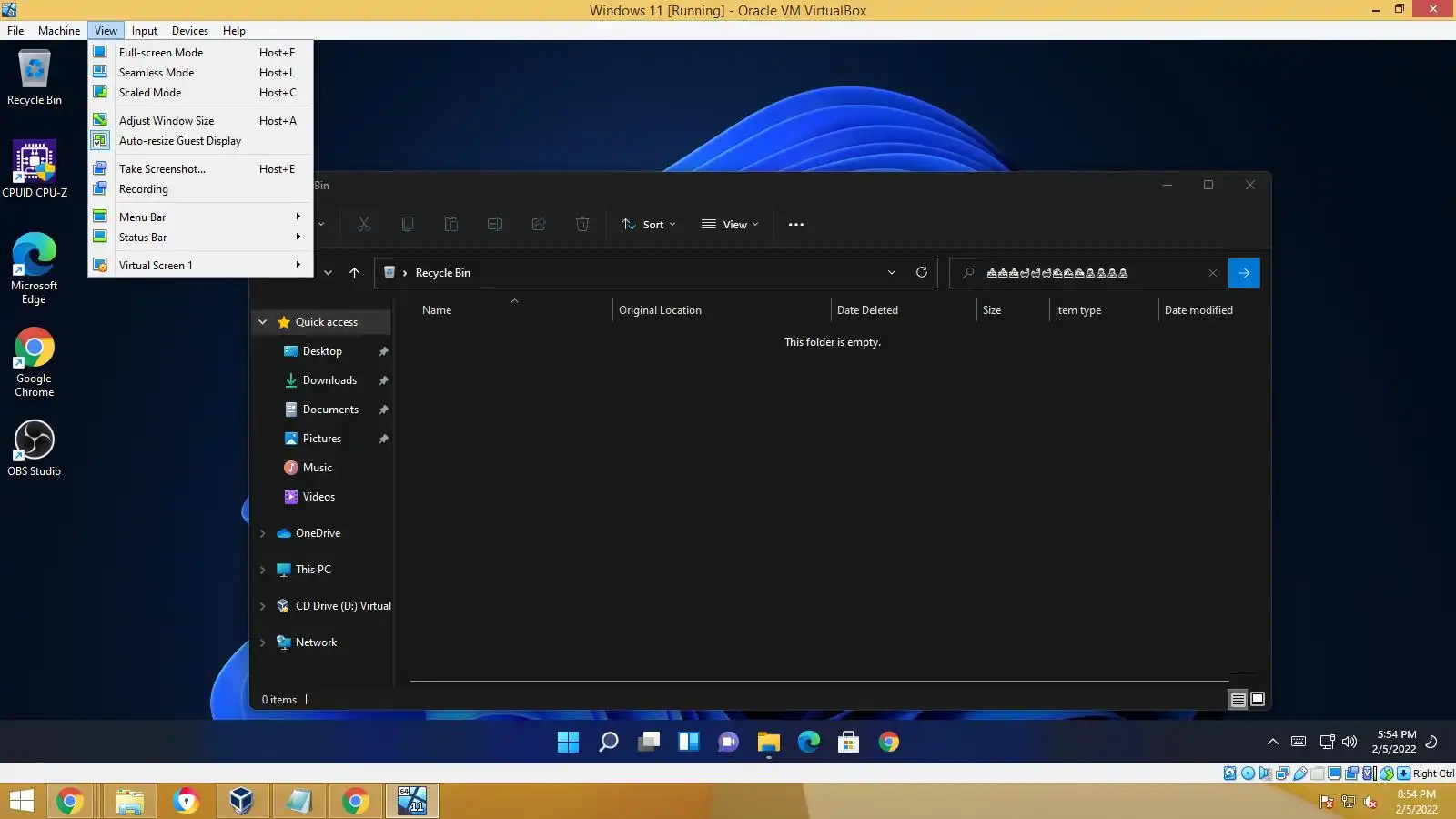
Task: Click the Copy icon in Explorer toolbar
Action: pyautogui.click(x=408, y=224)
